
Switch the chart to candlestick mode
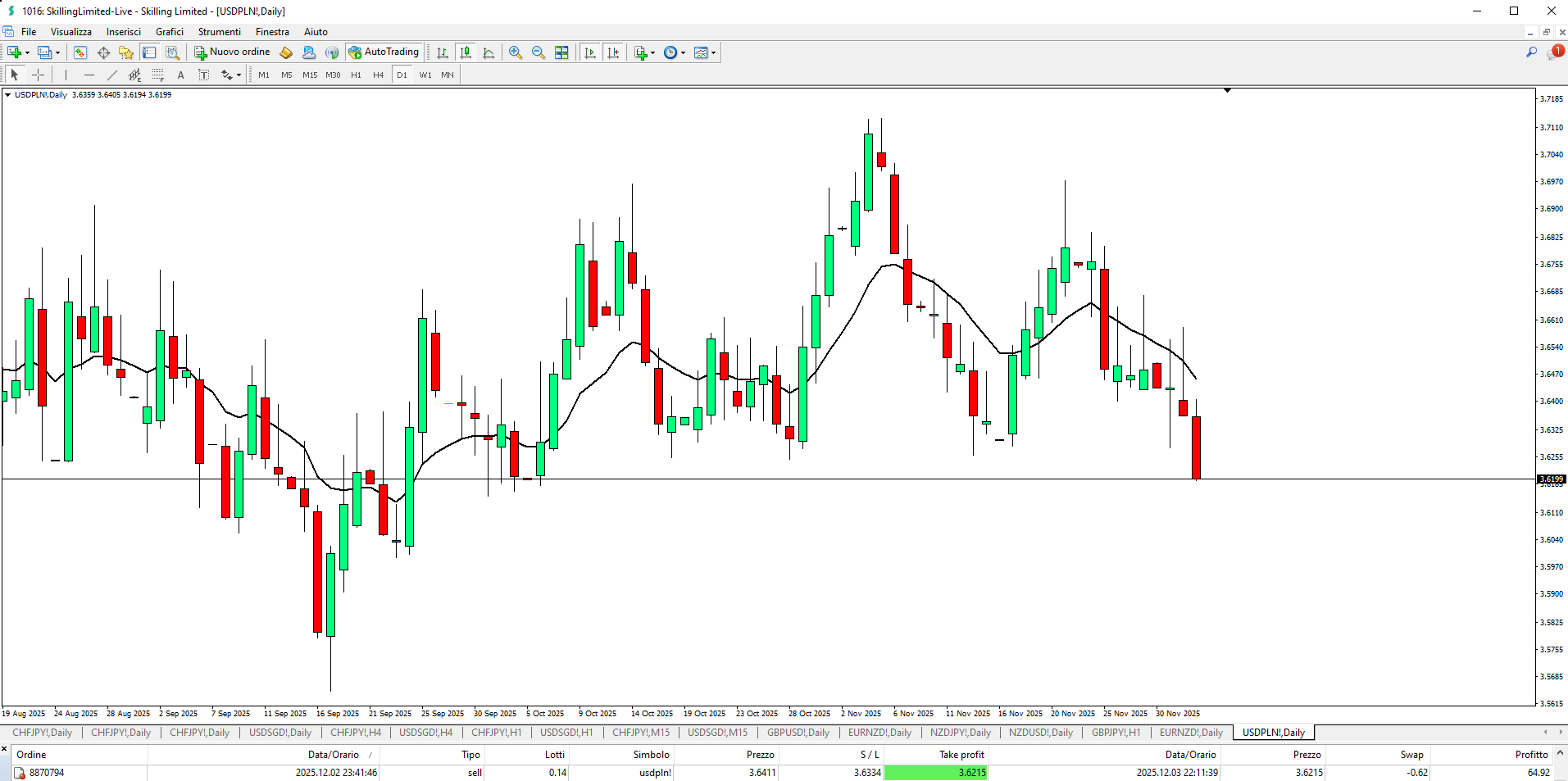pyautogui.click(x=466, y=52)
